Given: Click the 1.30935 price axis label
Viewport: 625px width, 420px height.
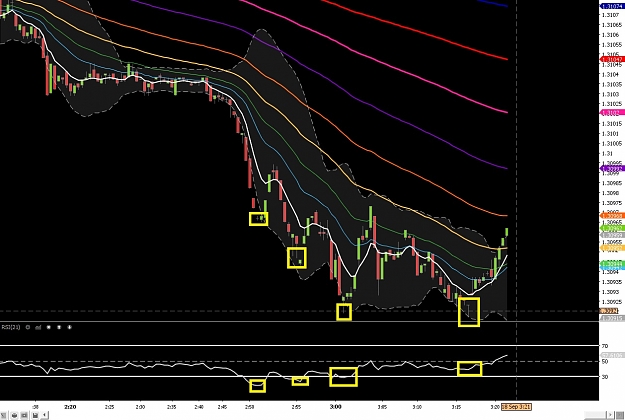Looking at the screenshot, I should (612, 282).
